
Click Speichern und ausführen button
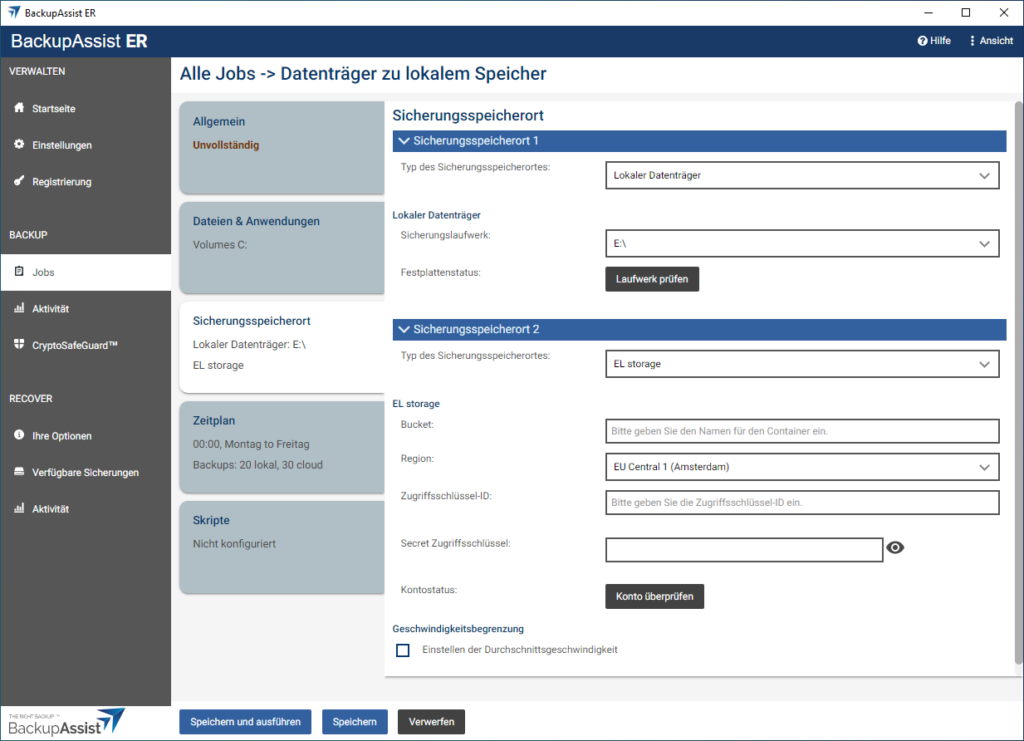pos(245,722)
